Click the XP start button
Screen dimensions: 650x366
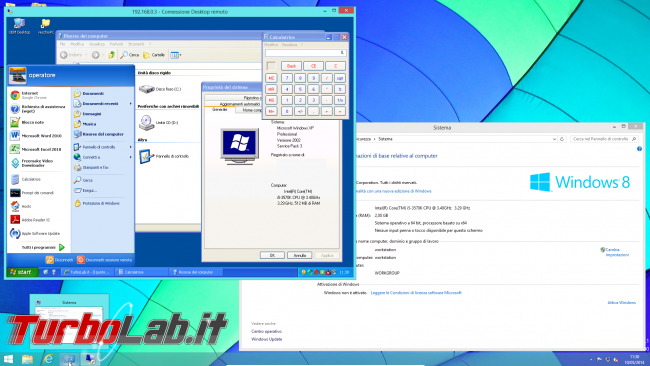[21, 272]
